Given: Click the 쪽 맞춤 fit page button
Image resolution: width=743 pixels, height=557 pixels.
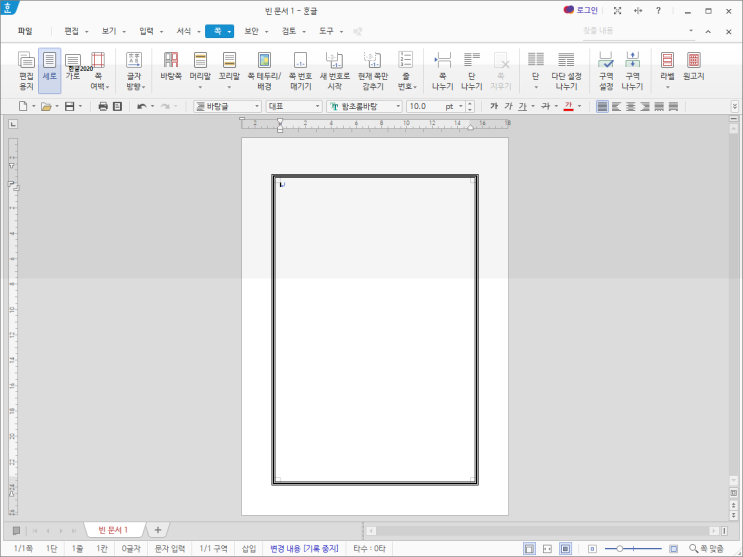Looking at the screenshot, I should coord(711,549).
